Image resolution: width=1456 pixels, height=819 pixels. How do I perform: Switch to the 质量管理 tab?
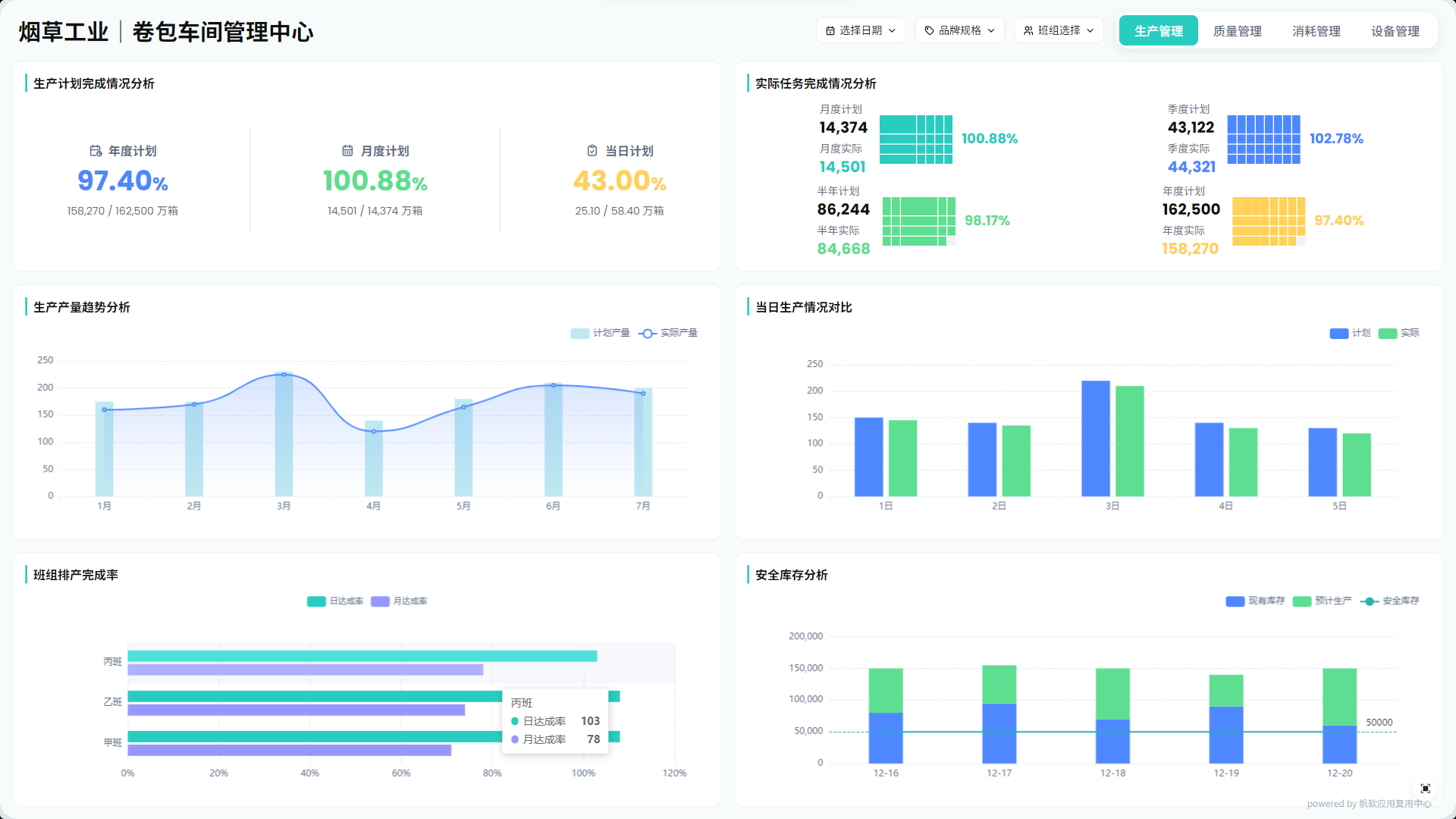pyautogui.click(x=1237, y=31)
